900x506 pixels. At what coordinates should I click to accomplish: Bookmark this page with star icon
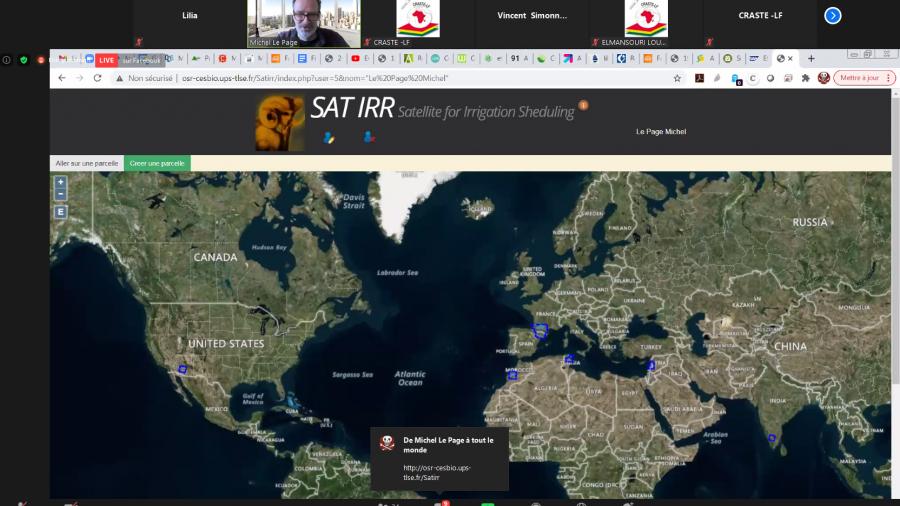point(677,78)
